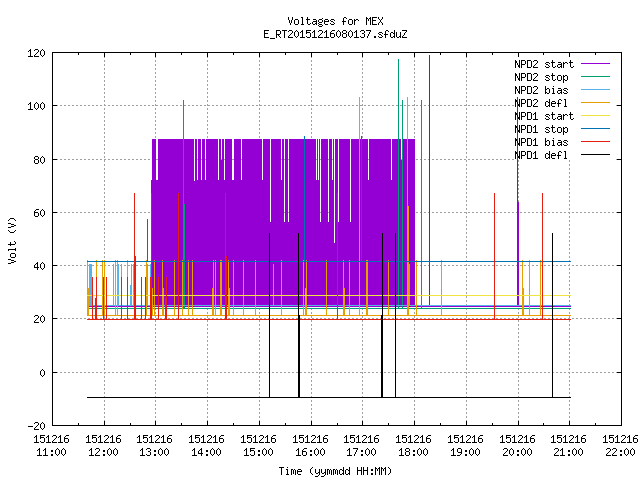Screen dimensions: 640x480
Task: Click the light blue NPD2 bias legend line
Action: pyautogui.click(x=596, y=90)
